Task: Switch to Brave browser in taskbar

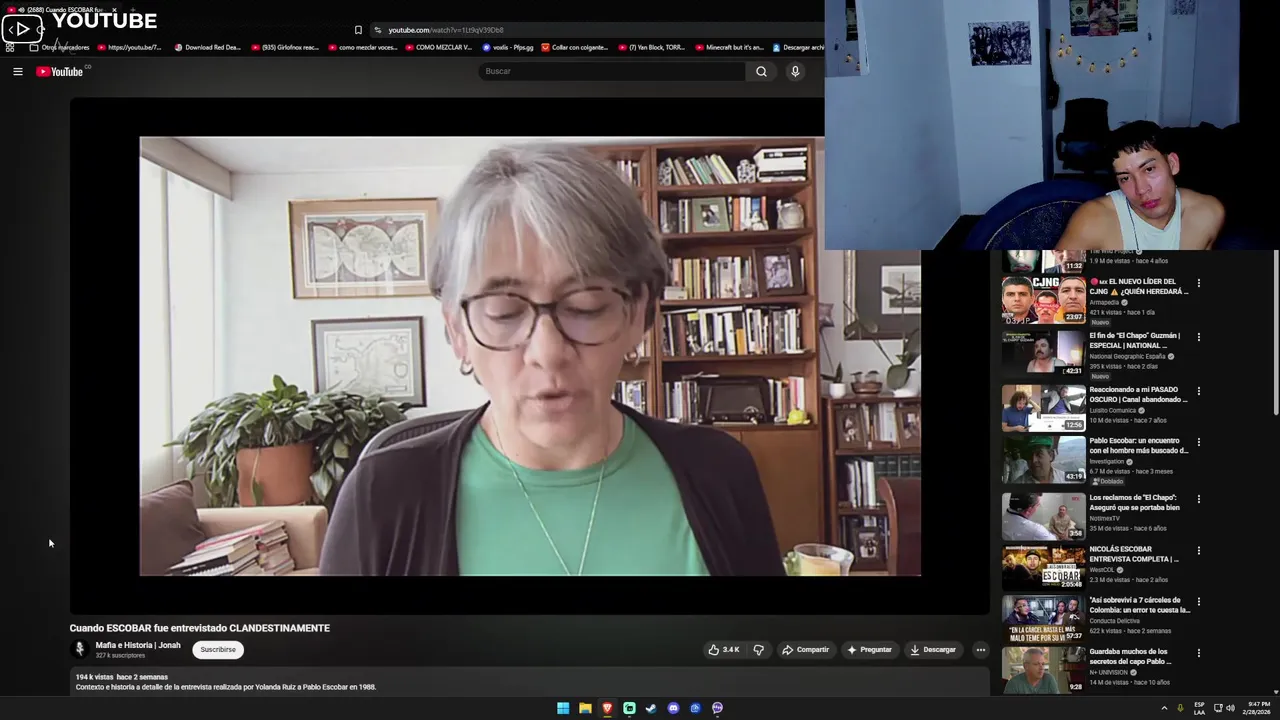Action: click(x=607, y=708)
